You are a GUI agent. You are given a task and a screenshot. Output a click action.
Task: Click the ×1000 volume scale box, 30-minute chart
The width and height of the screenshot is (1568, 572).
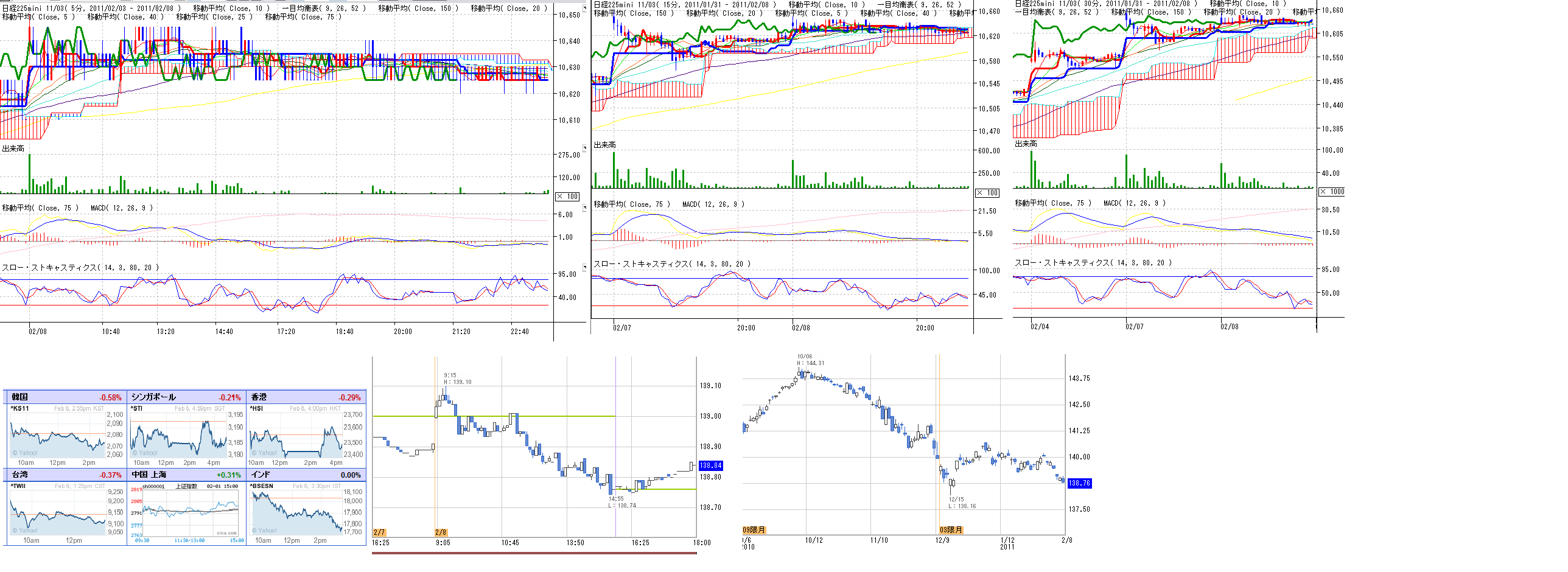pyautogui.click(x=1331, y=192)
